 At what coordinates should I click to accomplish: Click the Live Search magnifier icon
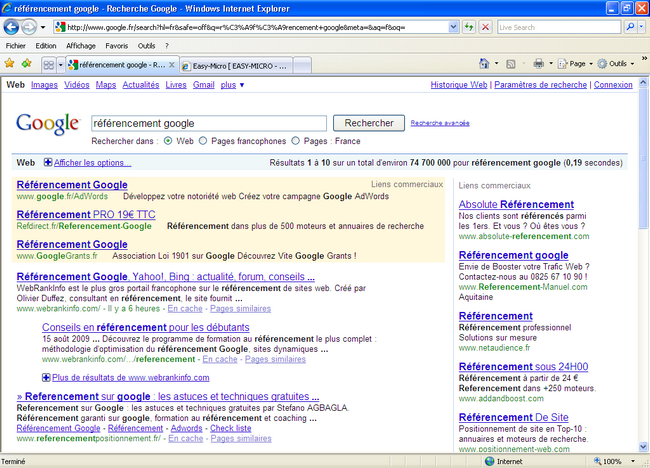click(x=630, y=27)
